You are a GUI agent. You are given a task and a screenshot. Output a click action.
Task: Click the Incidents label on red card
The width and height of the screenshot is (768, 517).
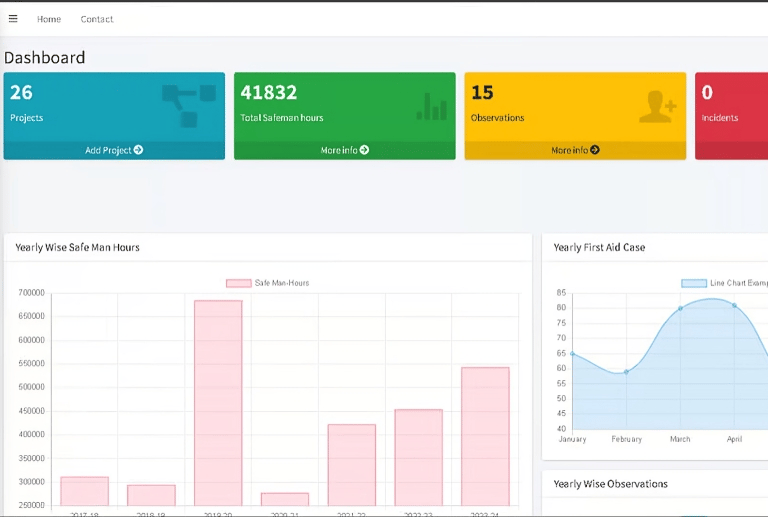pyautogui.click(x=720, y=118)
